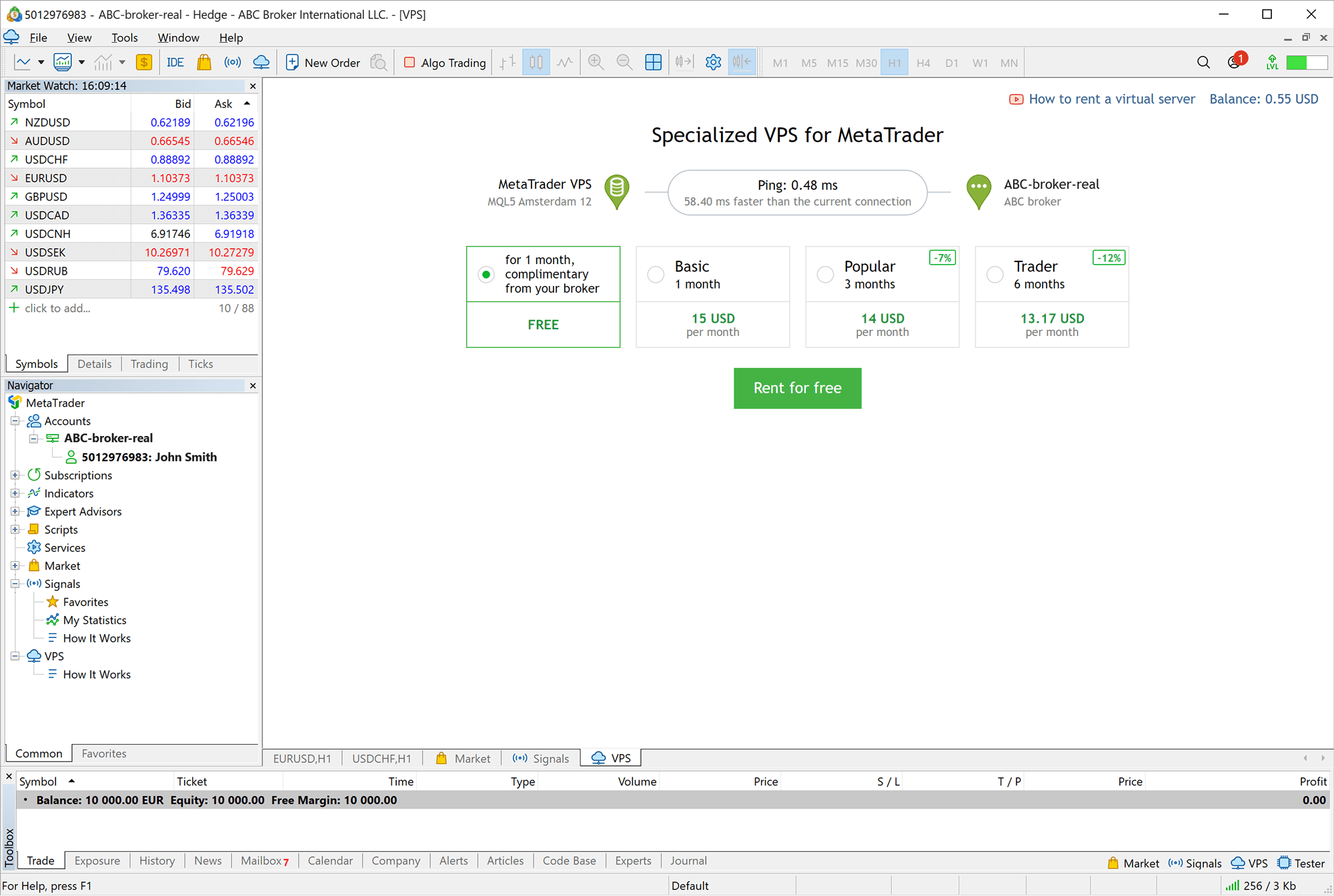Click the H1 timeframe button in toolbar
This screenshot has height=896, width=1334.
click(x=893, y=63)
